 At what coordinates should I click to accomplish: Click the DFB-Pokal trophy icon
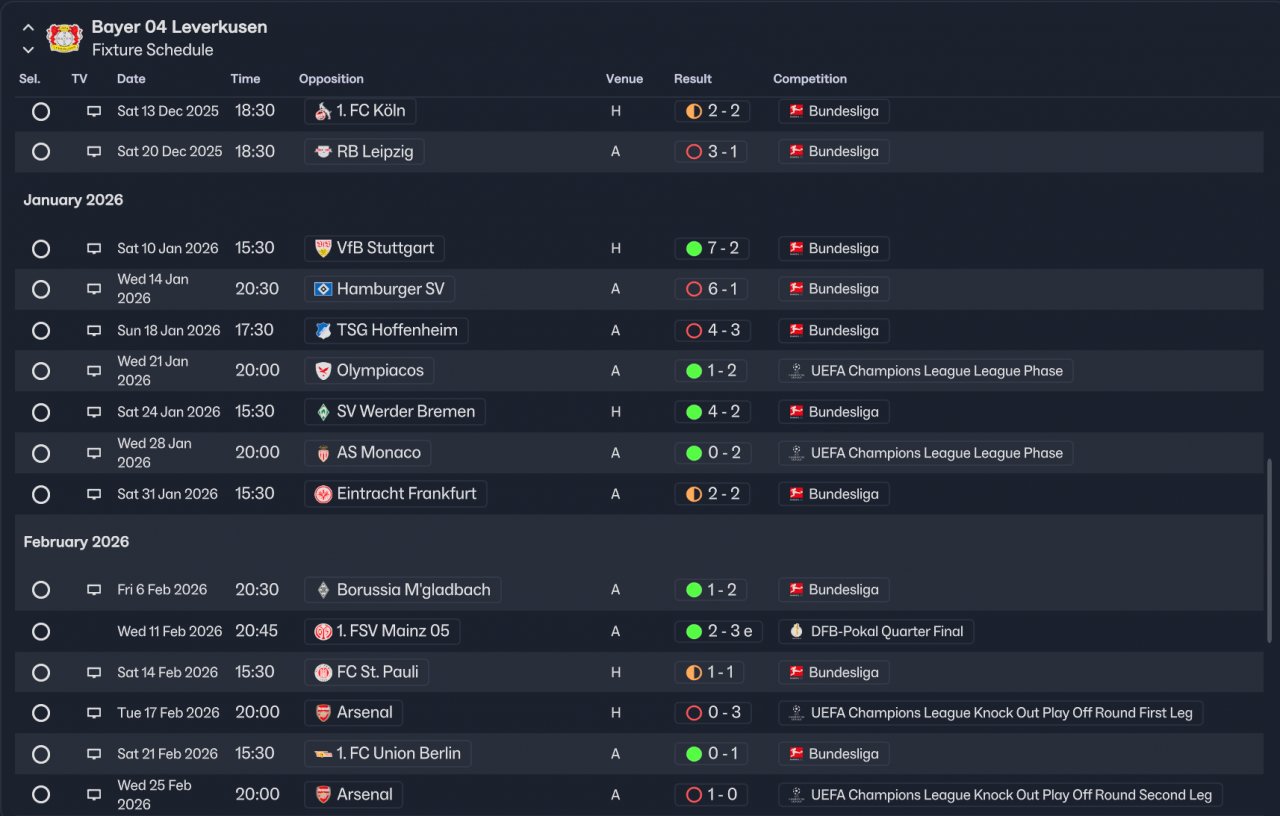(x=796, y=631)
